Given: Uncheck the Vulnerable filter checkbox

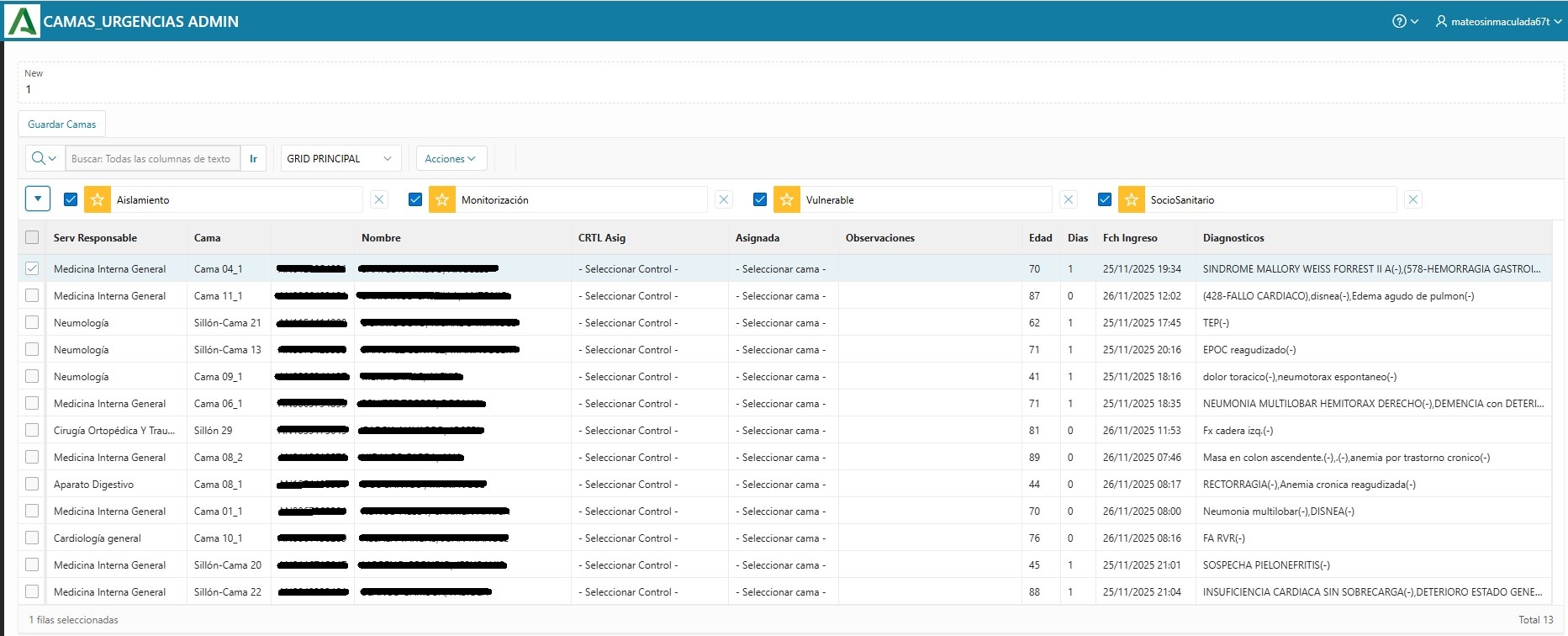Looking at the screenshot, I should pos(760,199).
